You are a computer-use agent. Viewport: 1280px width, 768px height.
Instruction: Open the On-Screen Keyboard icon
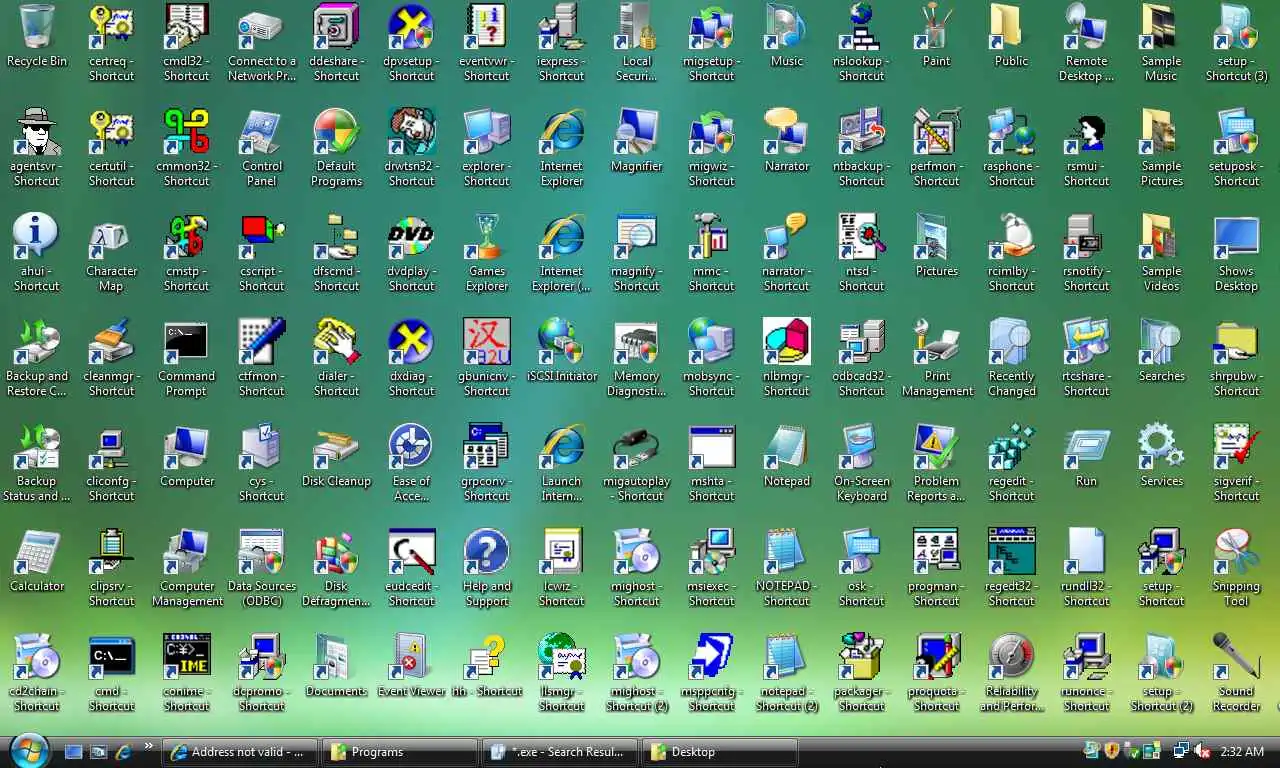click(861, 464)
